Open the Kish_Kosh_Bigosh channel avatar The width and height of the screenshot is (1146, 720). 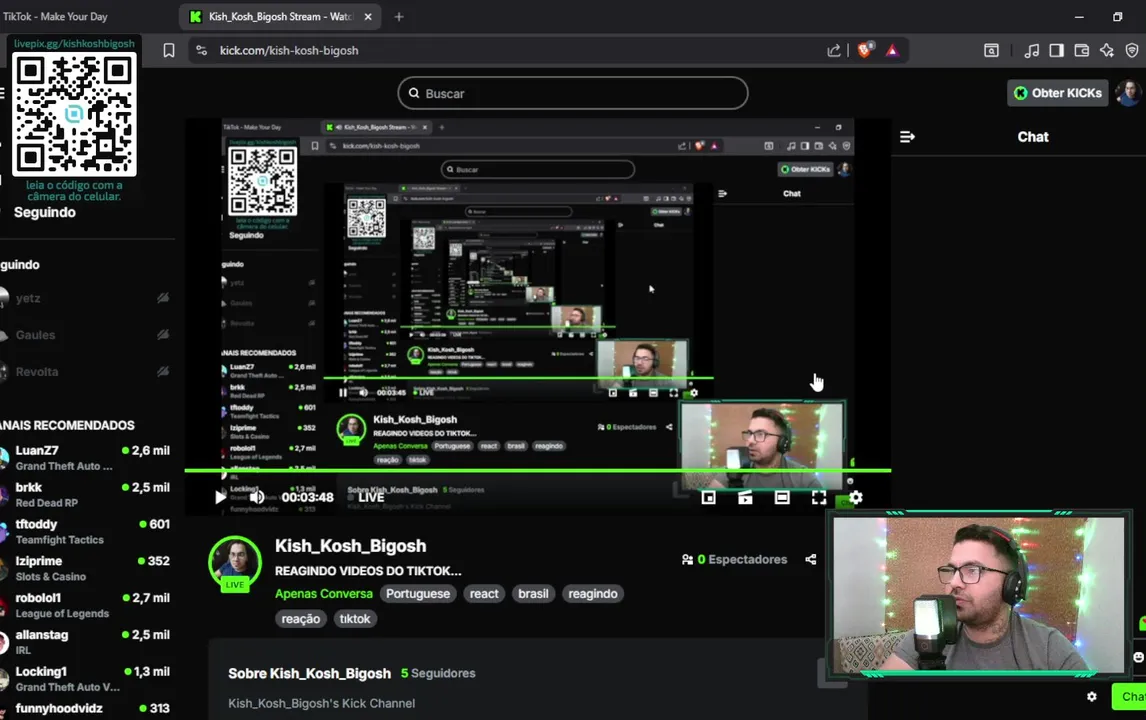[235, 563]
